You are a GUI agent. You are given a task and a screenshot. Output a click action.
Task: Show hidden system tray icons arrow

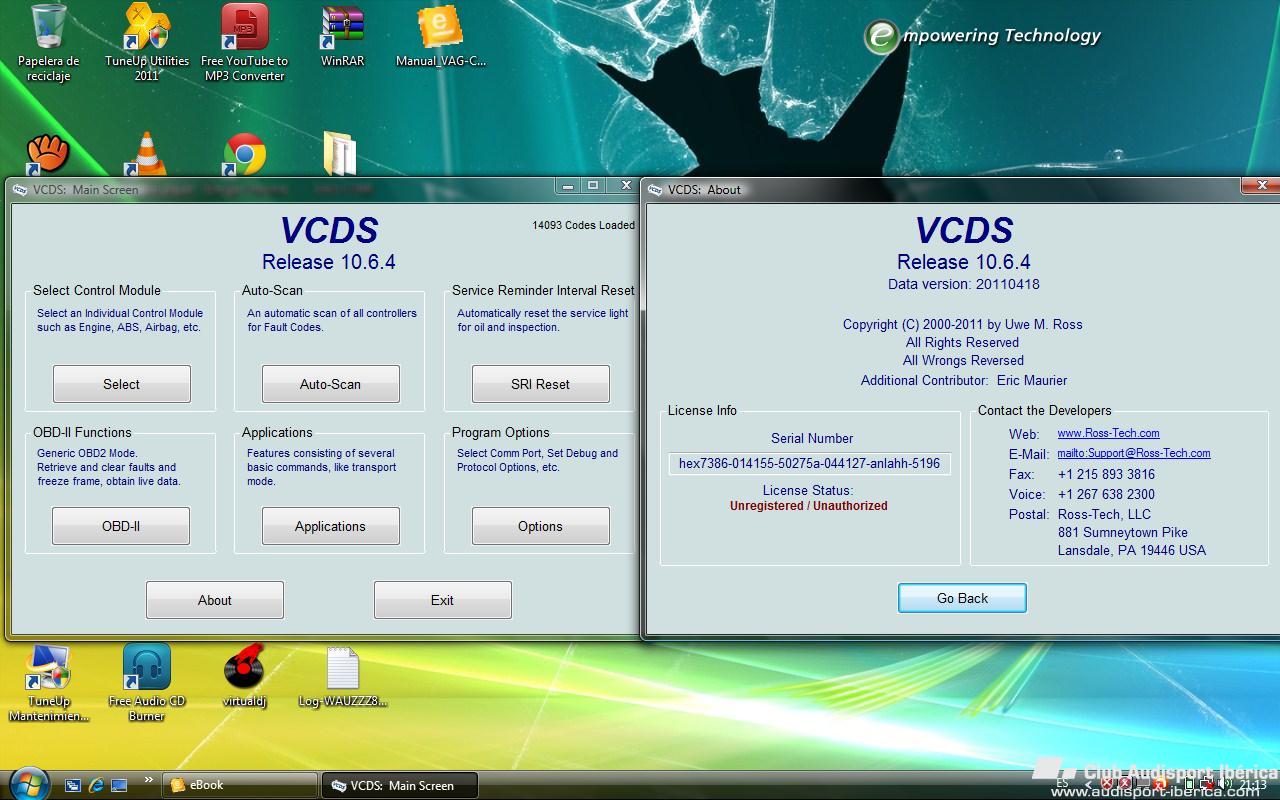click(1088, 785)
